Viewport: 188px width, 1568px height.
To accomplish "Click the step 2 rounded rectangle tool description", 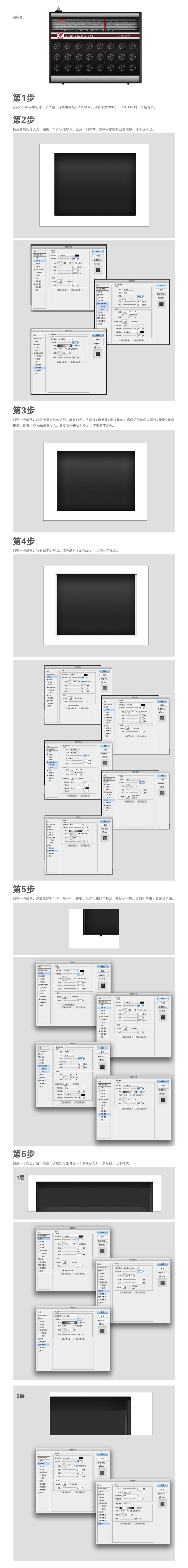I will coord(83,129).
